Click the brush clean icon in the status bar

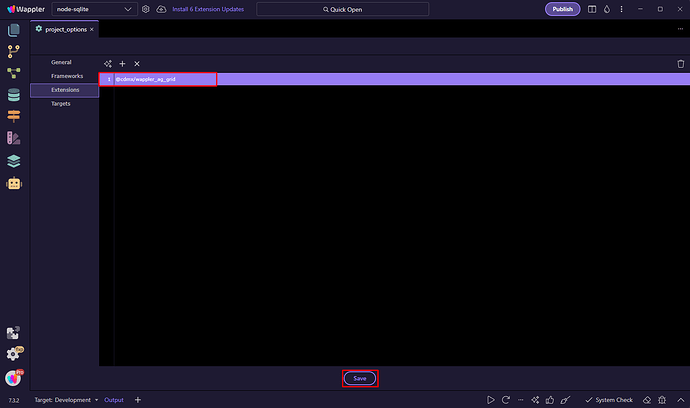point(565,400)
